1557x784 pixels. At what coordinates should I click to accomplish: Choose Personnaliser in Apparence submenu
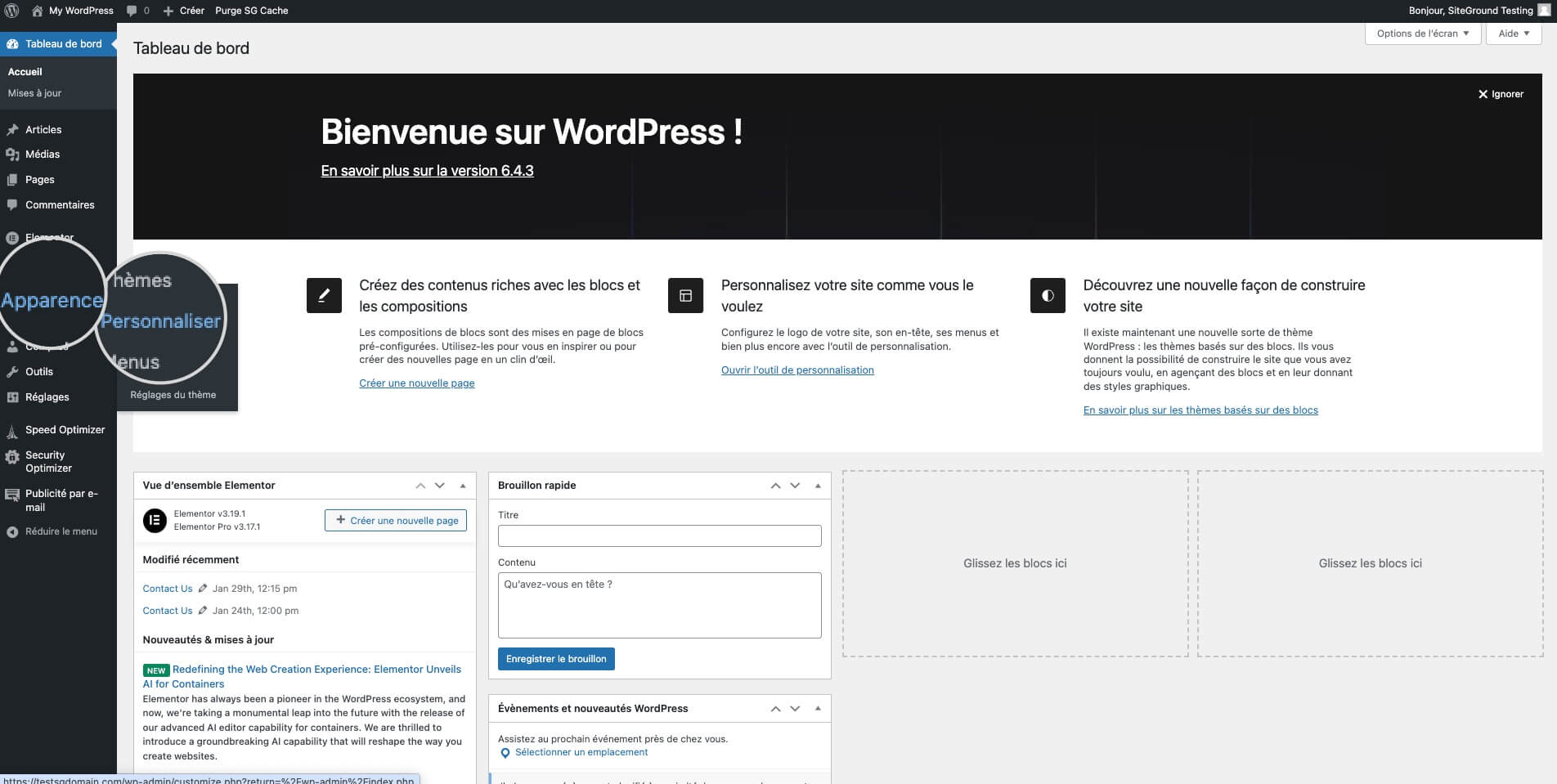click(160, 321)
